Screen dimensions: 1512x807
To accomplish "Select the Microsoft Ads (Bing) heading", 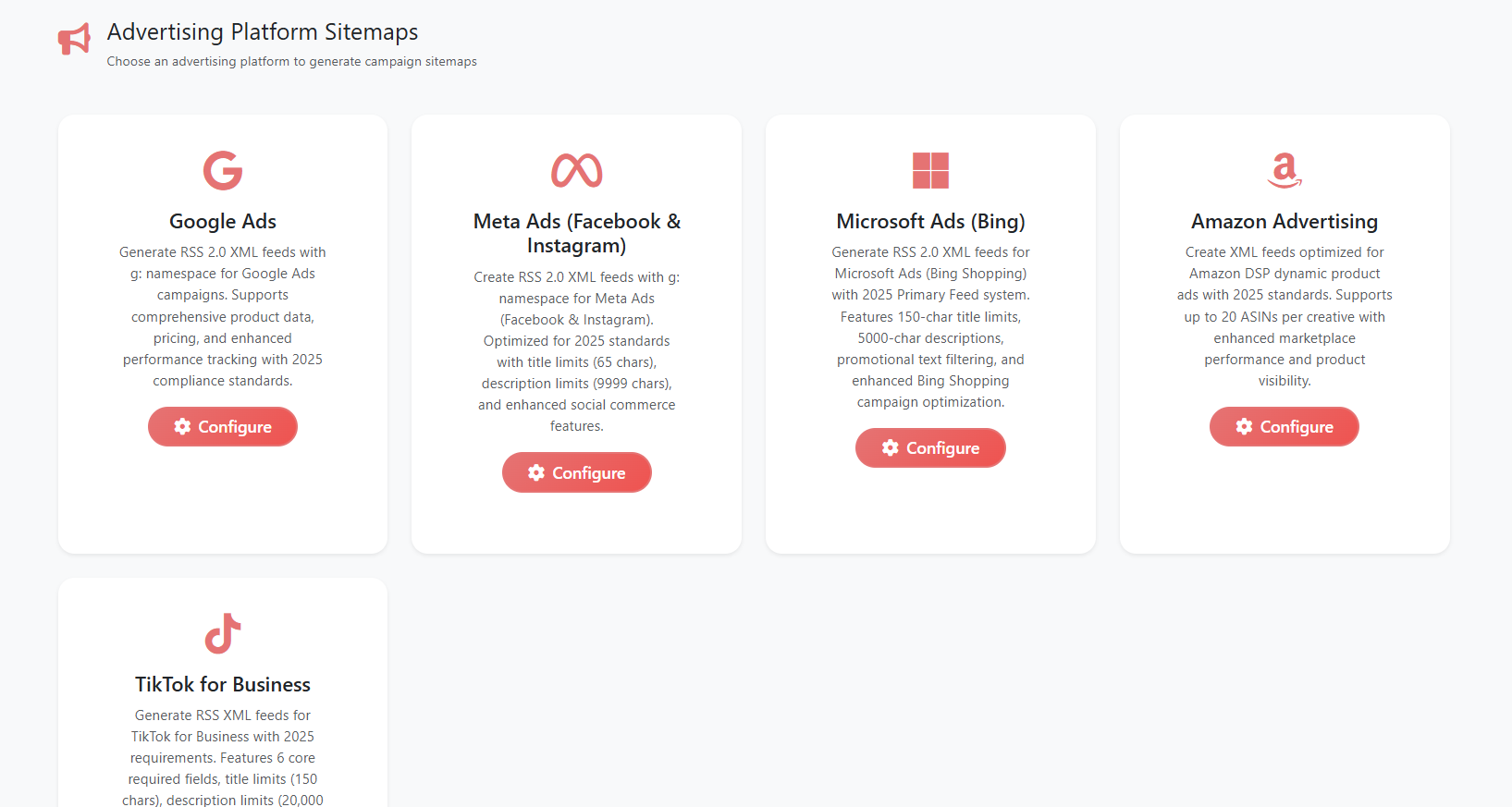I will click(x=930, y=222).
